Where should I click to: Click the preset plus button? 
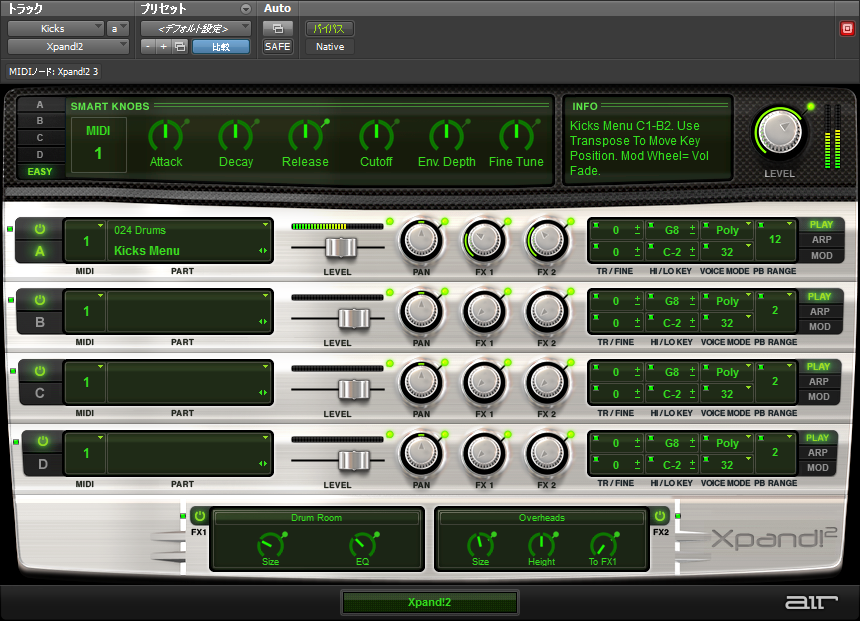tap(163, 47)
